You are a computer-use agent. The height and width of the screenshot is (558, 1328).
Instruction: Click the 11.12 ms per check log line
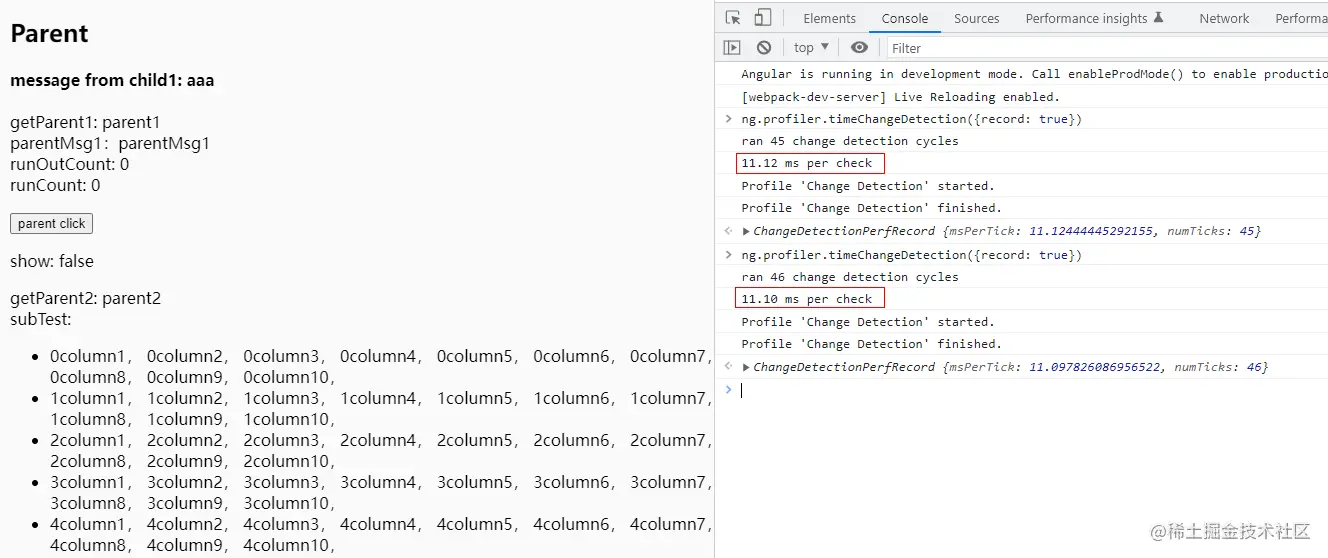pyautogui.click(x=807, y=163)
